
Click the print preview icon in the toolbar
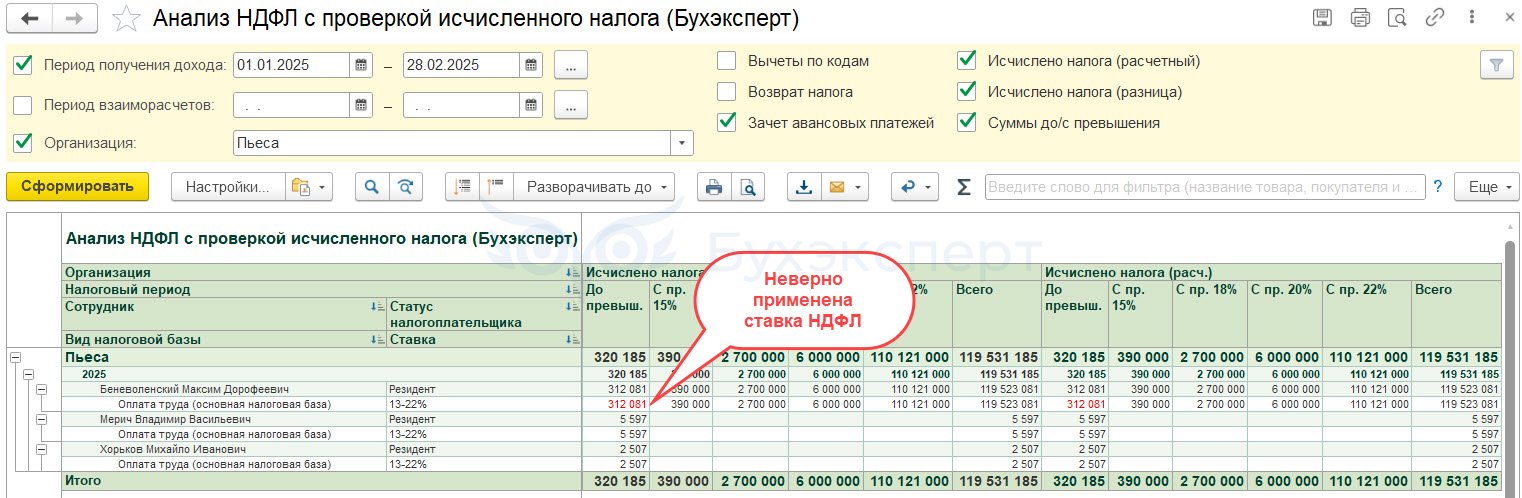click(x=746, y=187)
